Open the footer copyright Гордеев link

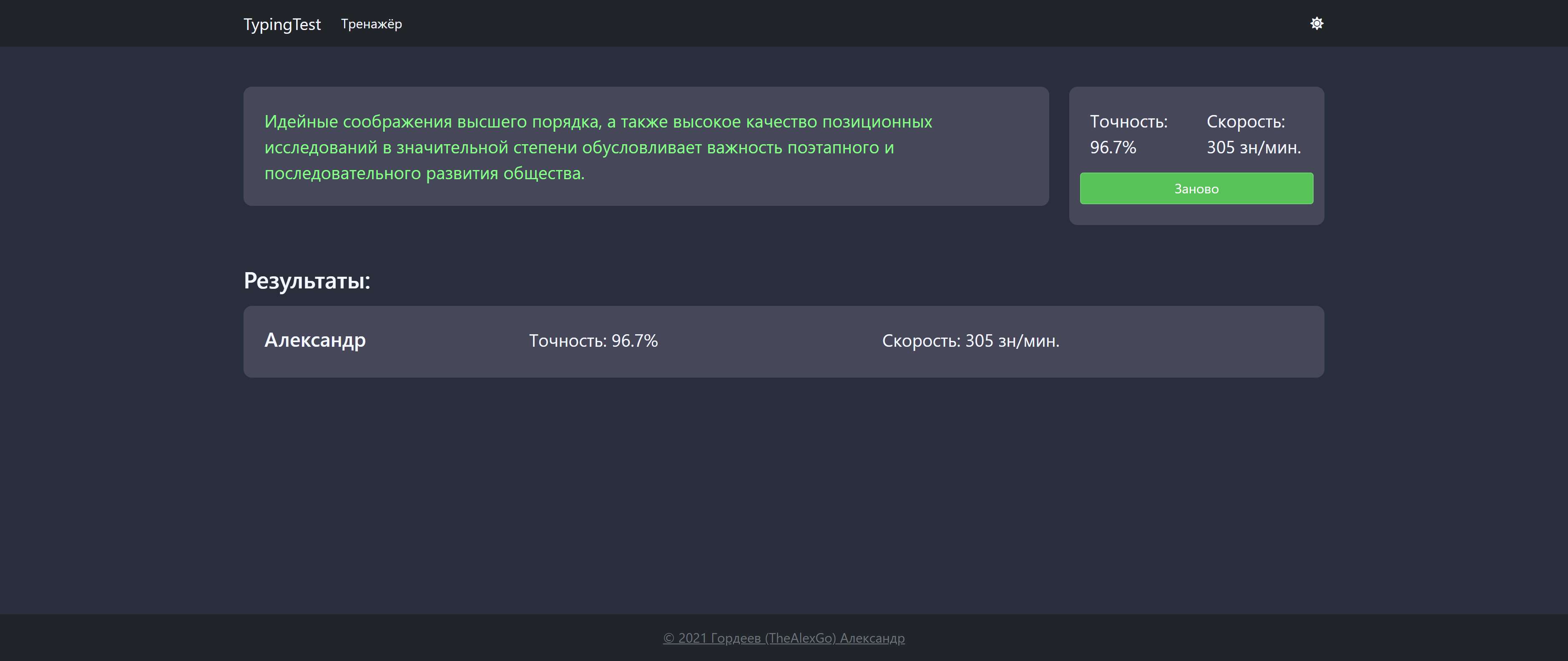784,638
